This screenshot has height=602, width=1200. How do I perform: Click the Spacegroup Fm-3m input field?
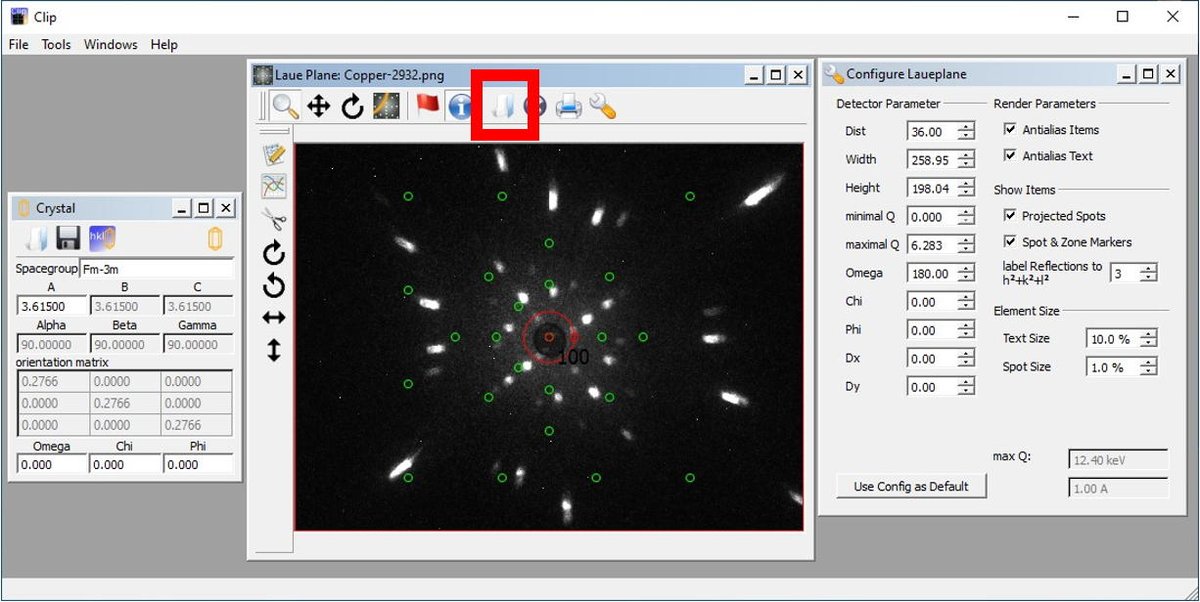click(155, 269)
